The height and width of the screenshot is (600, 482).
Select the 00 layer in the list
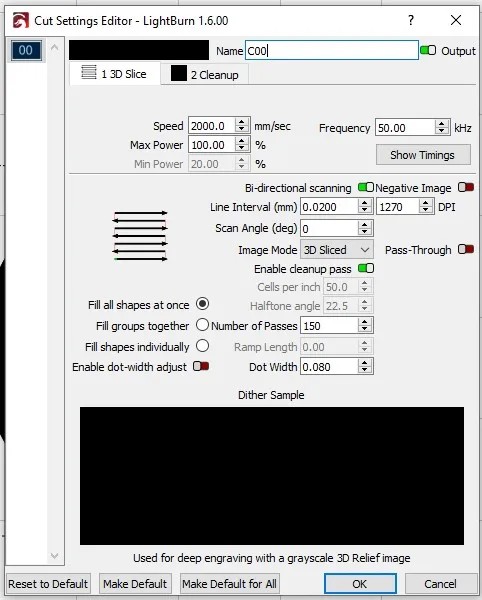coord(26,50)
